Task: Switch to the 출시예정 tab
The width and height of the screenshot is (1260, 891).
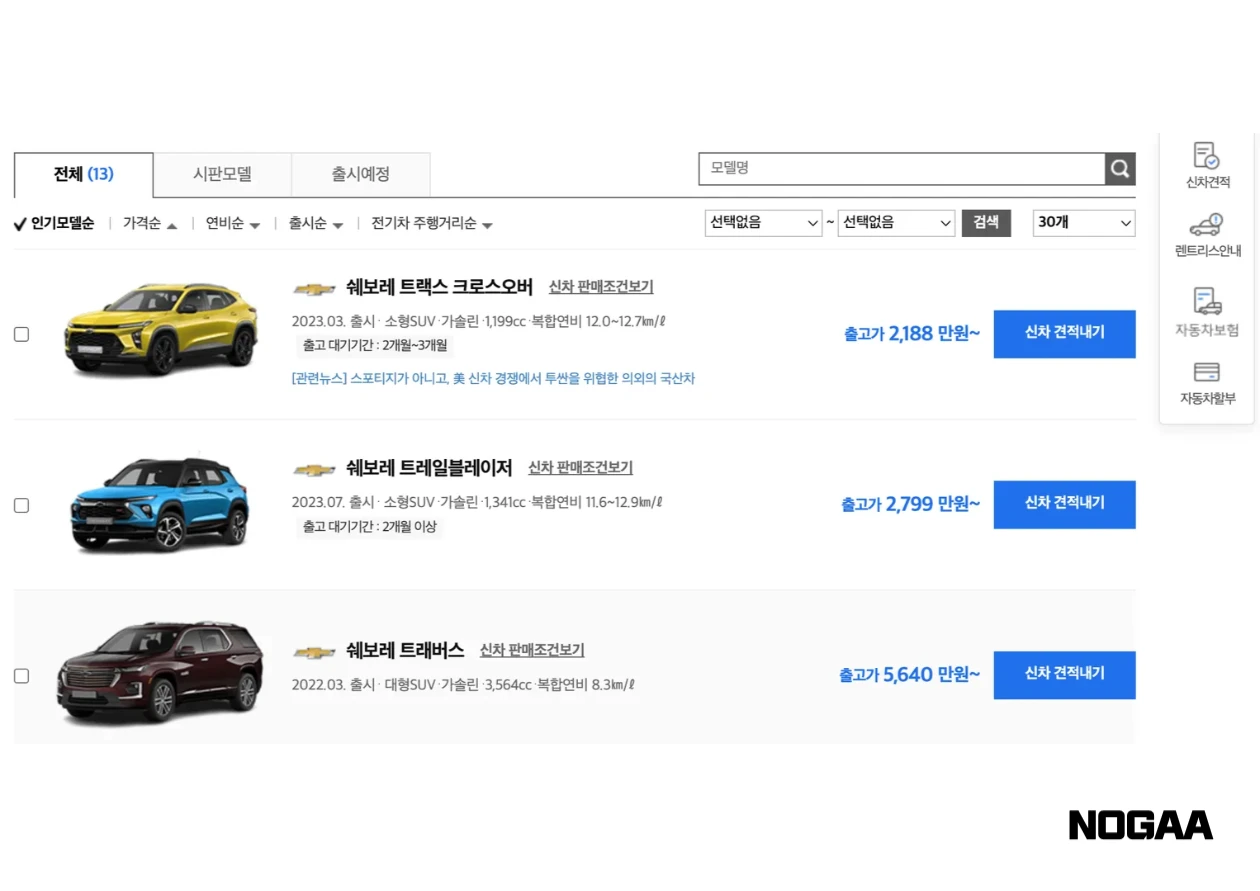Action: pos(360,173)
